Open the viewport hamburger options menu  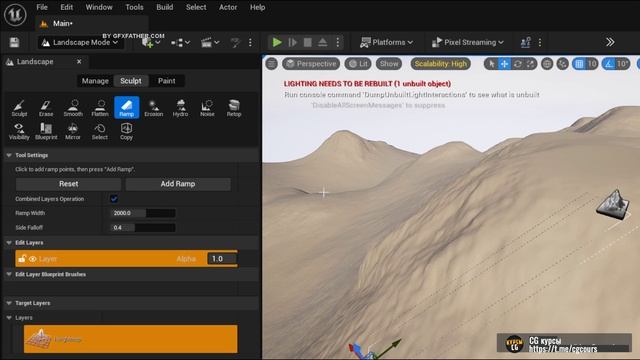pos(271,64)
